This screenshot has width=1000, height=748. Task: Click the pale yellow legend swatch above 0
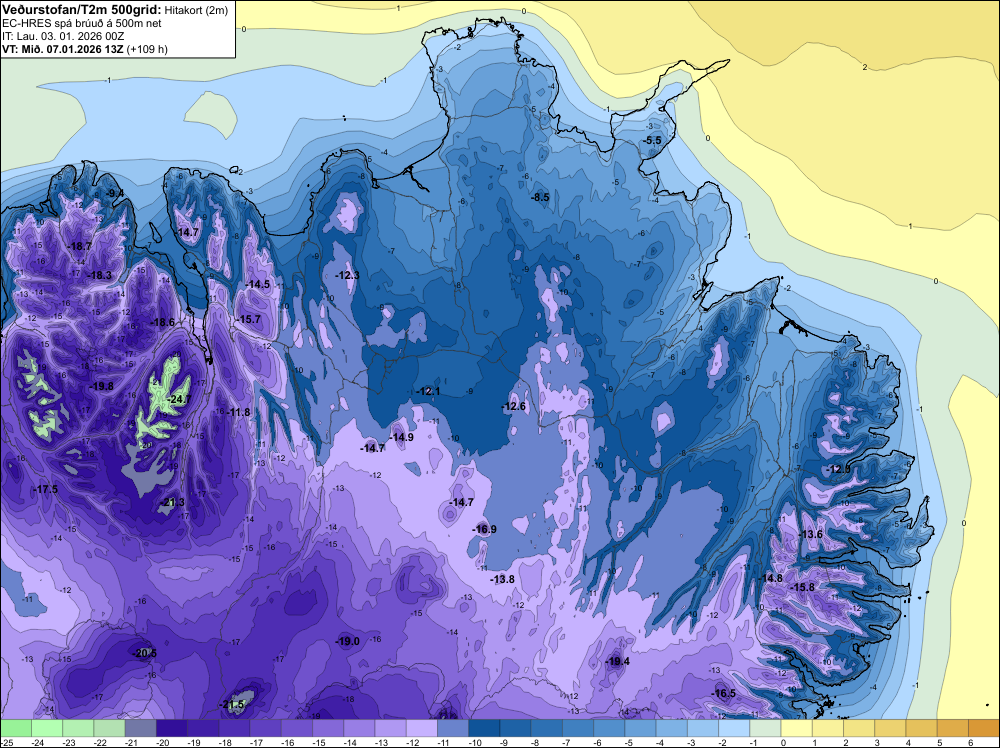797,728
